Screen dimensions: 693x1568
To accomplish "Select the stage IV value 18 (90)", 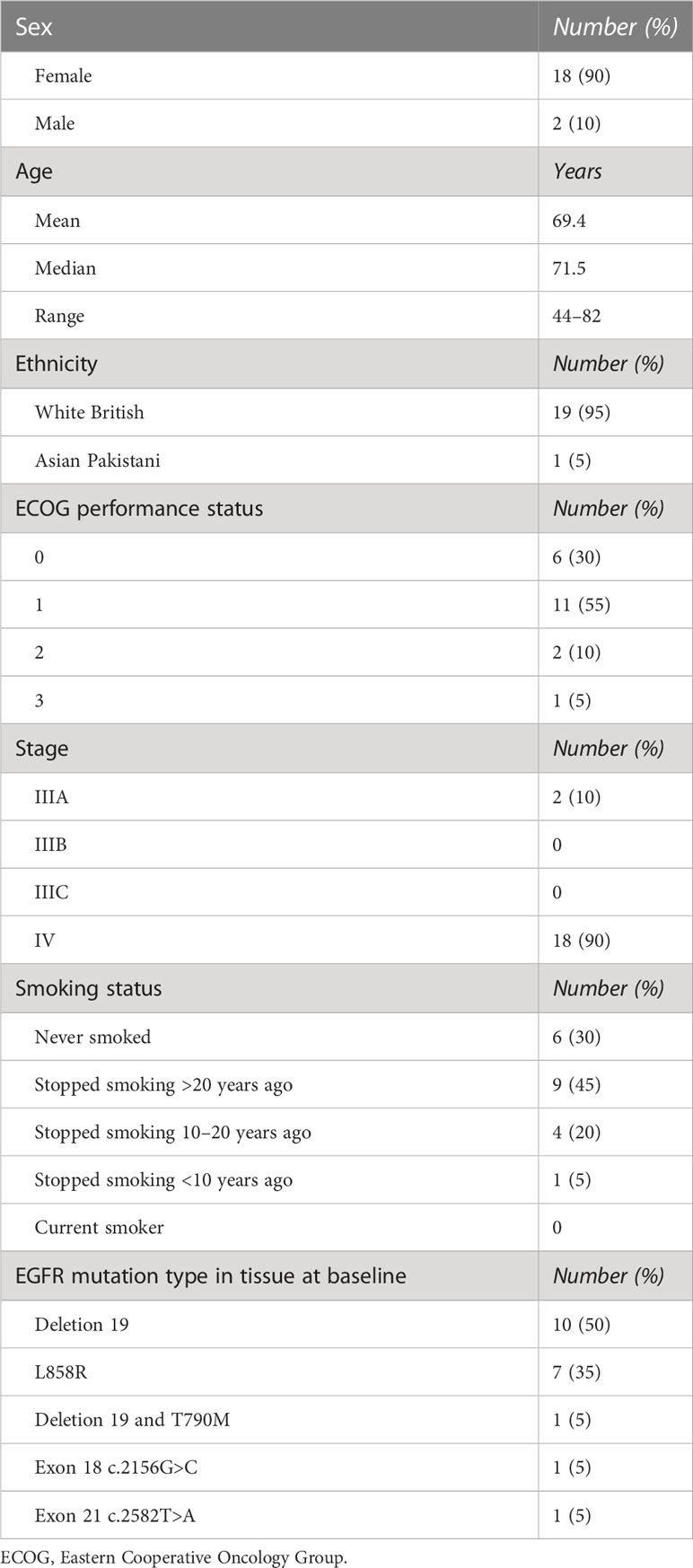I will 581,941.
